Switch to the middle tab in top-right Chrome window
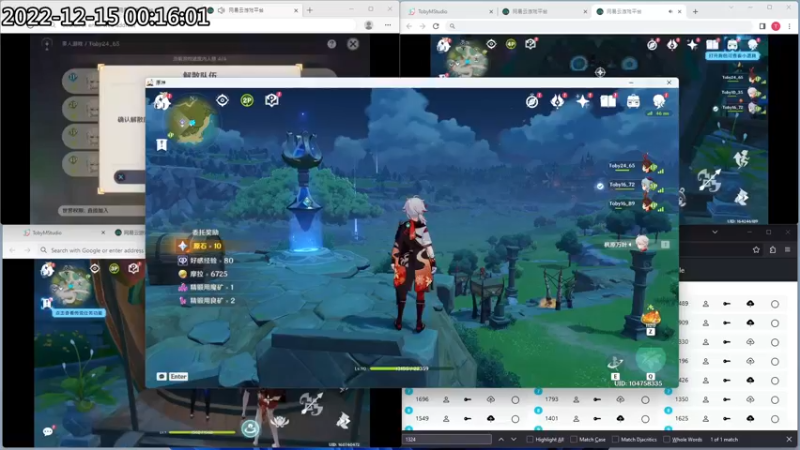Screen dimensions: 800x450 point(543,11)
